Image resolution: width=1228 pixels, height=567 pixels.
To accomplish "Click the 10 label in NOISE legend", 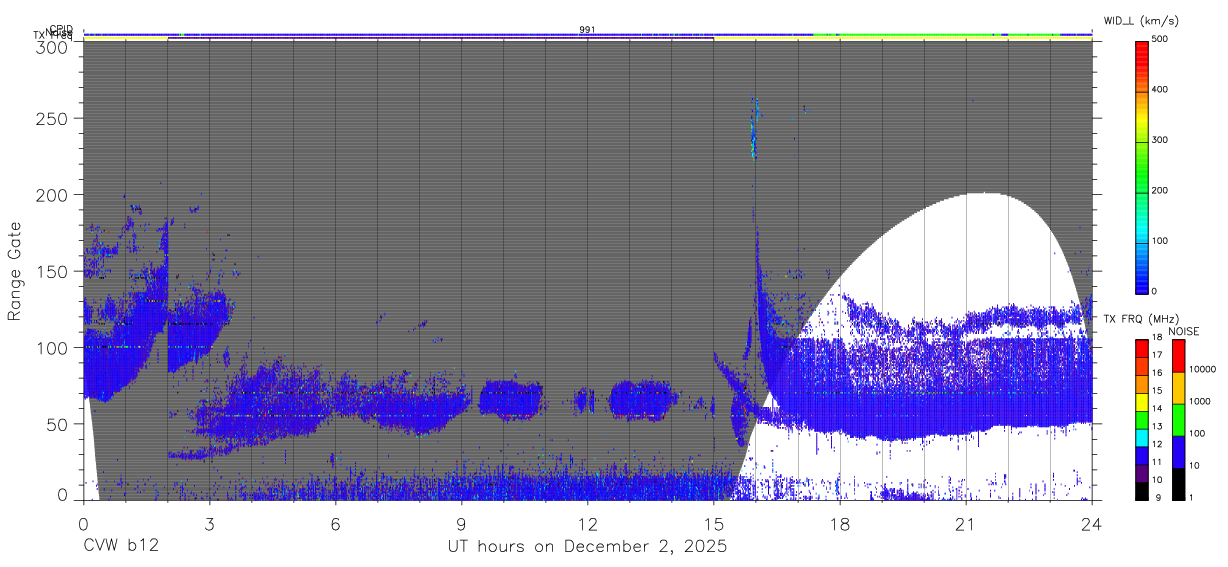I will [x=1196, y=465].
